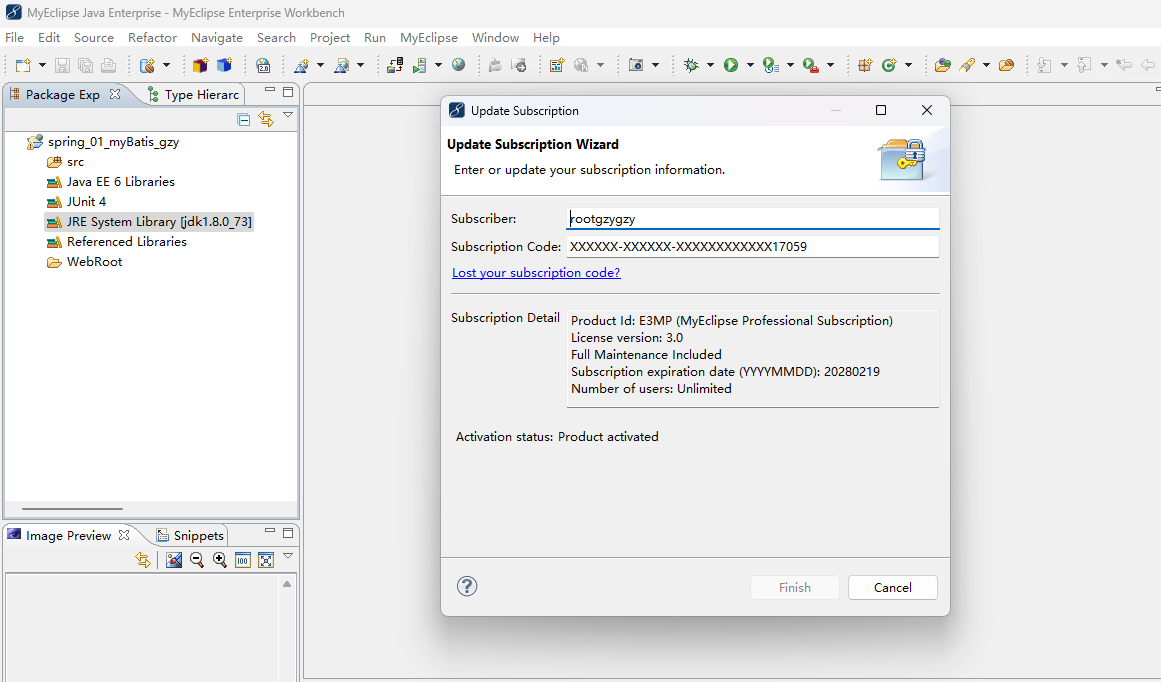Click Cancel in Update Subscription dialog
Image resolution: width=1161 pixels, height=682 pixels.
pyautogui.click(x=892, y=587)
